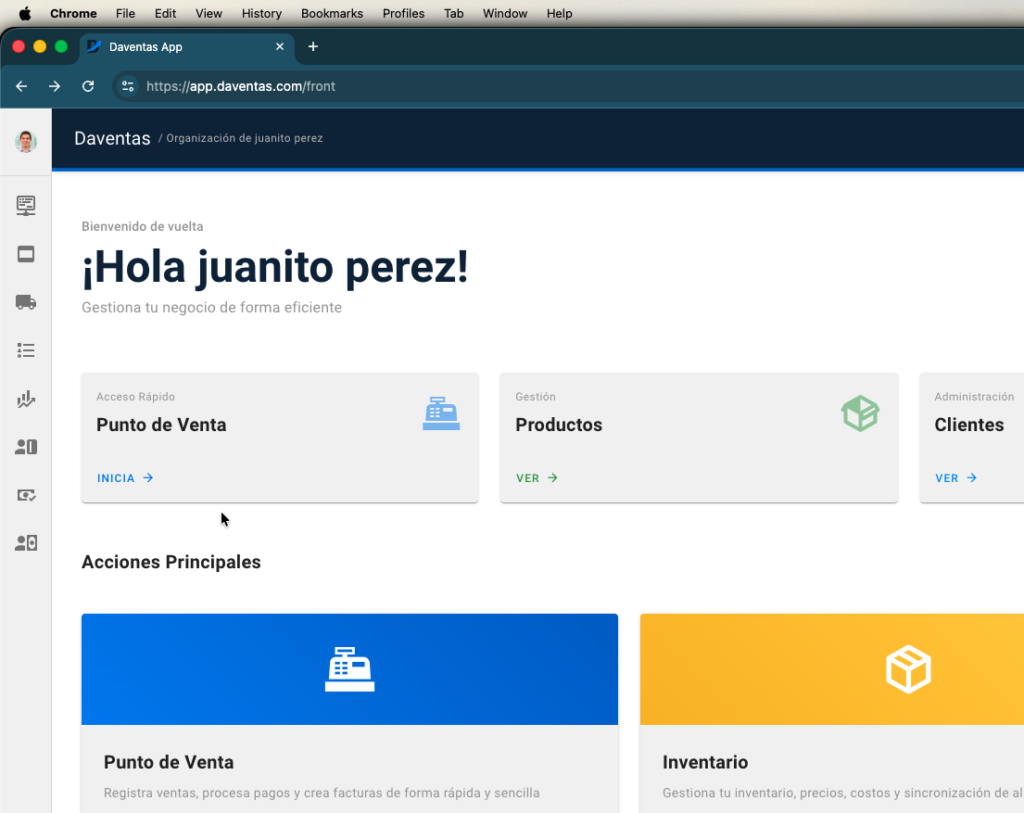The height and width of the screenshot is (813, 1024).
Task: Click the 'Acceso Rápido' label
Action: click(135, 396)
